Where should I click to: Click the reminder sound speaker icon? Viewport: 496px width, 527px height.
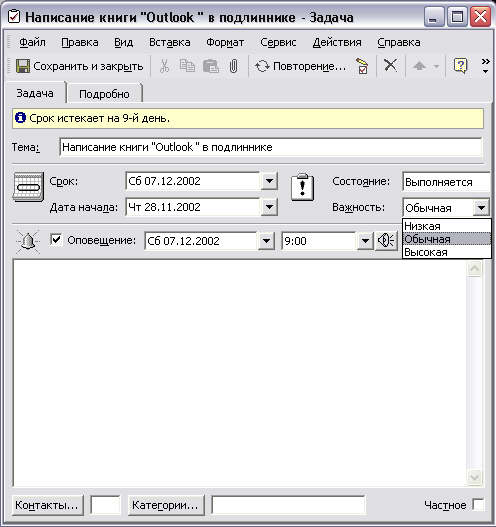pos(386,241)
